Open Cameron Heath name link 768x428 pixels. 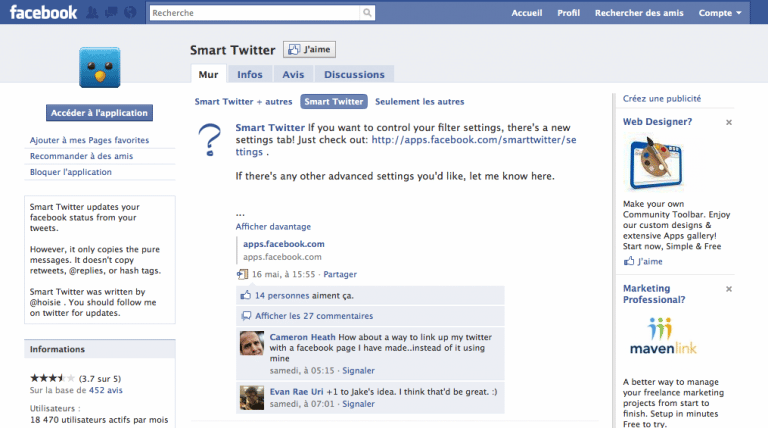pyautogui.click(x=302, y=337)
